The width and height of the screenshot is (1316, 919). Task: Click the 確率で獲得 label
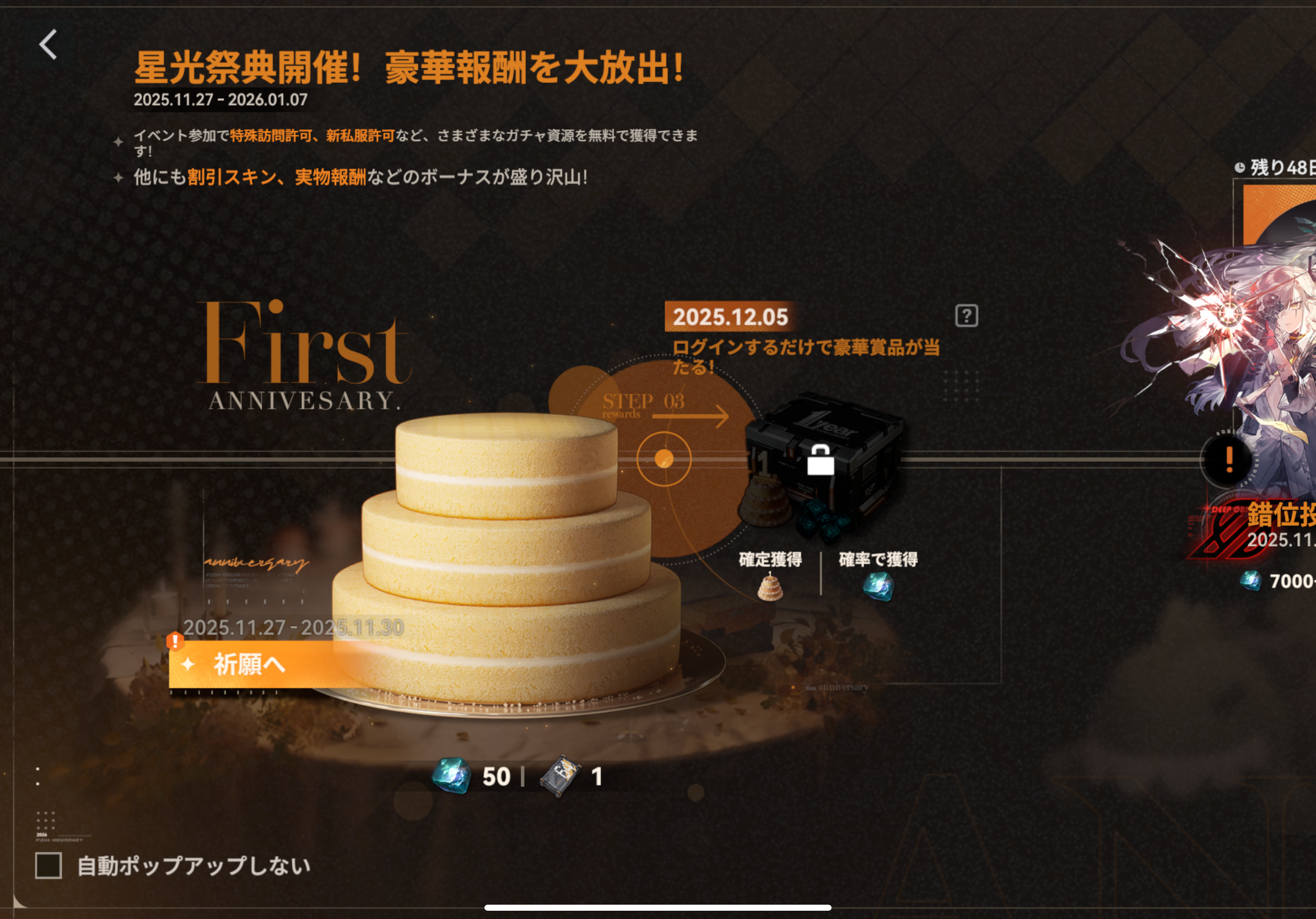pyautogui.click(x=878, y=559)
